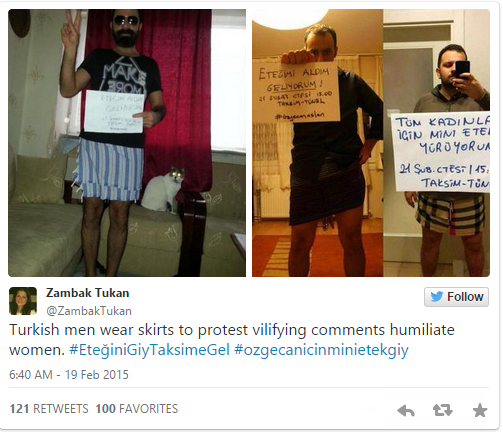Open the #EteğiniGiyTaksimeGel hashtag
Viewport: 503px width, 432px height.
pyautogui.click(x=149, y=350)
